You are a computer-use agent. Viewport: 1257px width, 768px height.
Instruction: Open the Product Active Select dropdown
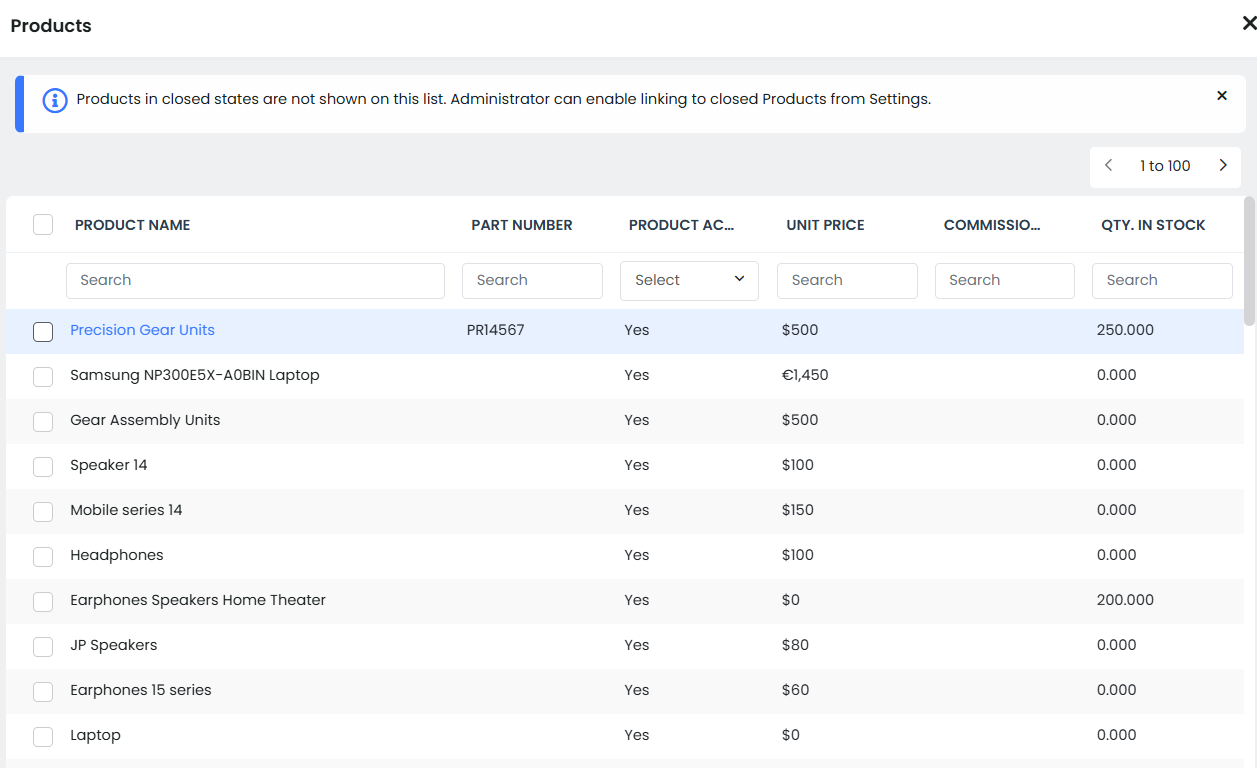click(689, 280)
